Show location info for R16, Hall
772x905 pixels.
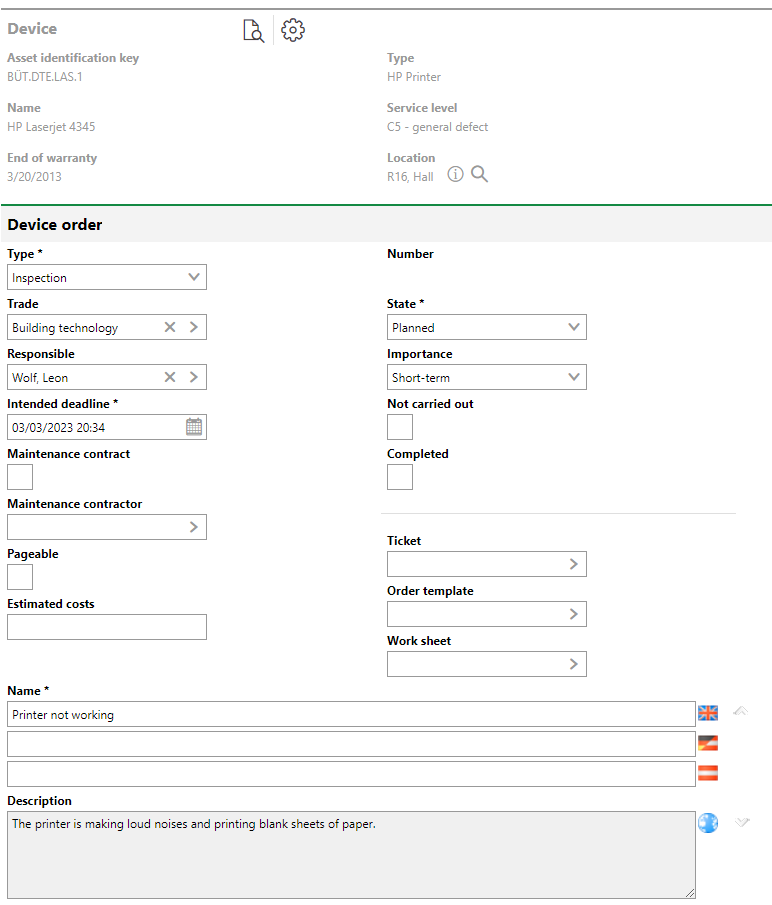455,175
